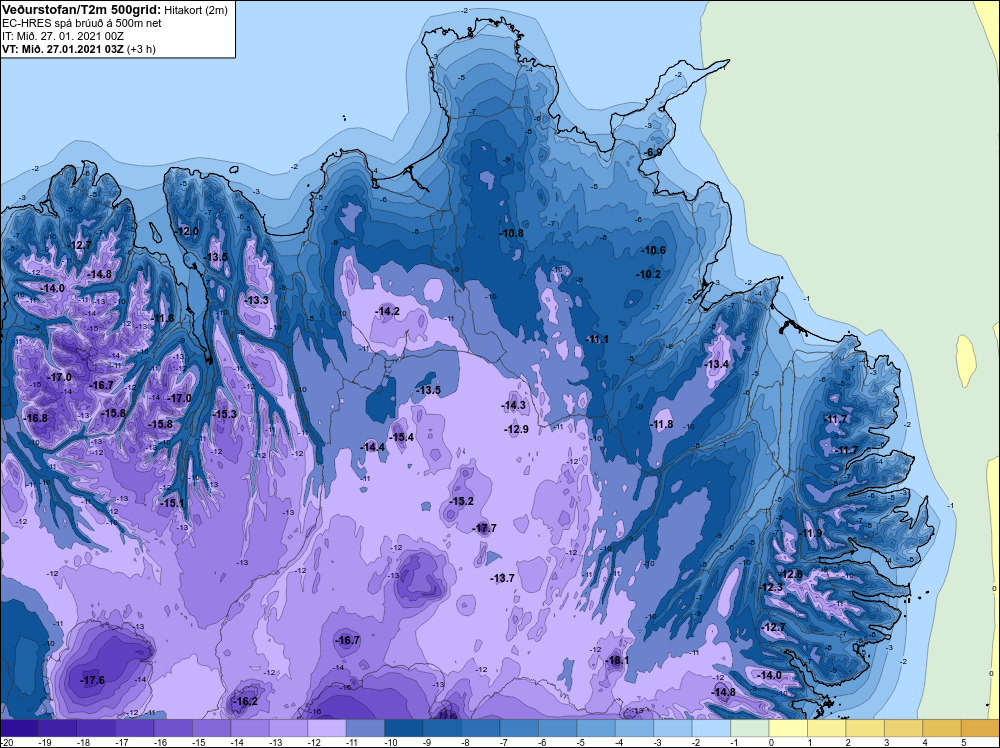Viewport: 1000px width, 748px height.
Task: Click the -16.2 temperature value
Action: pos(246,701)
